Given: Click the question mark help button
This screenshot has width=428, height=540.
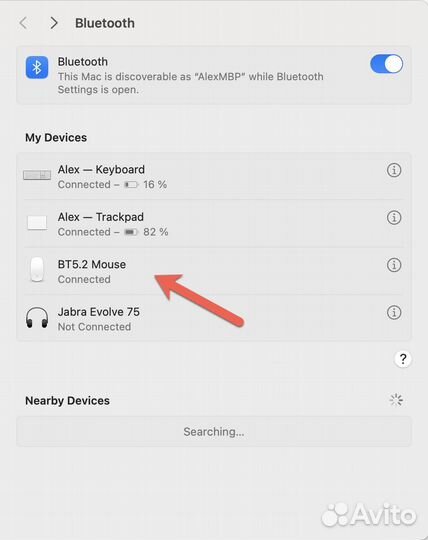Looking at the screenshot, I should click(403, 359).
